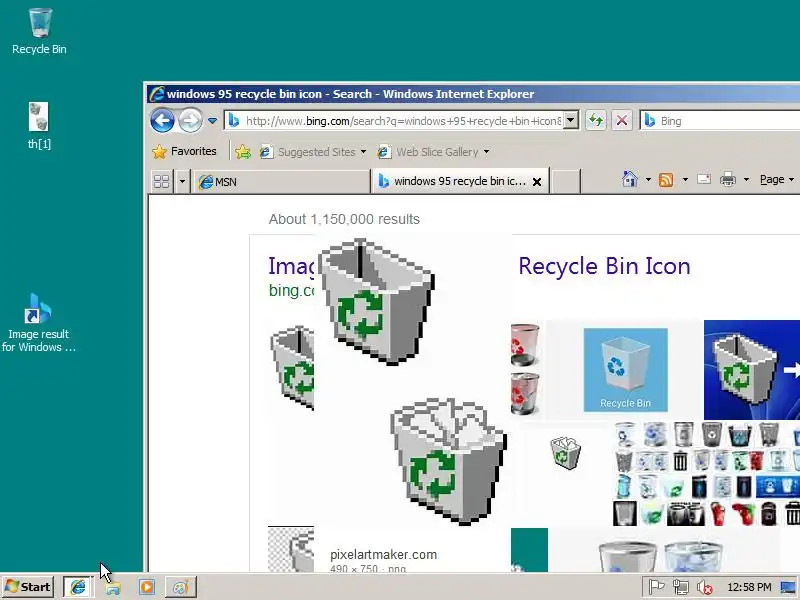Open the pixel bin on blue background thumbnail
The height and width of the screenshot is (600, 800).
click(x=752, y=370)
